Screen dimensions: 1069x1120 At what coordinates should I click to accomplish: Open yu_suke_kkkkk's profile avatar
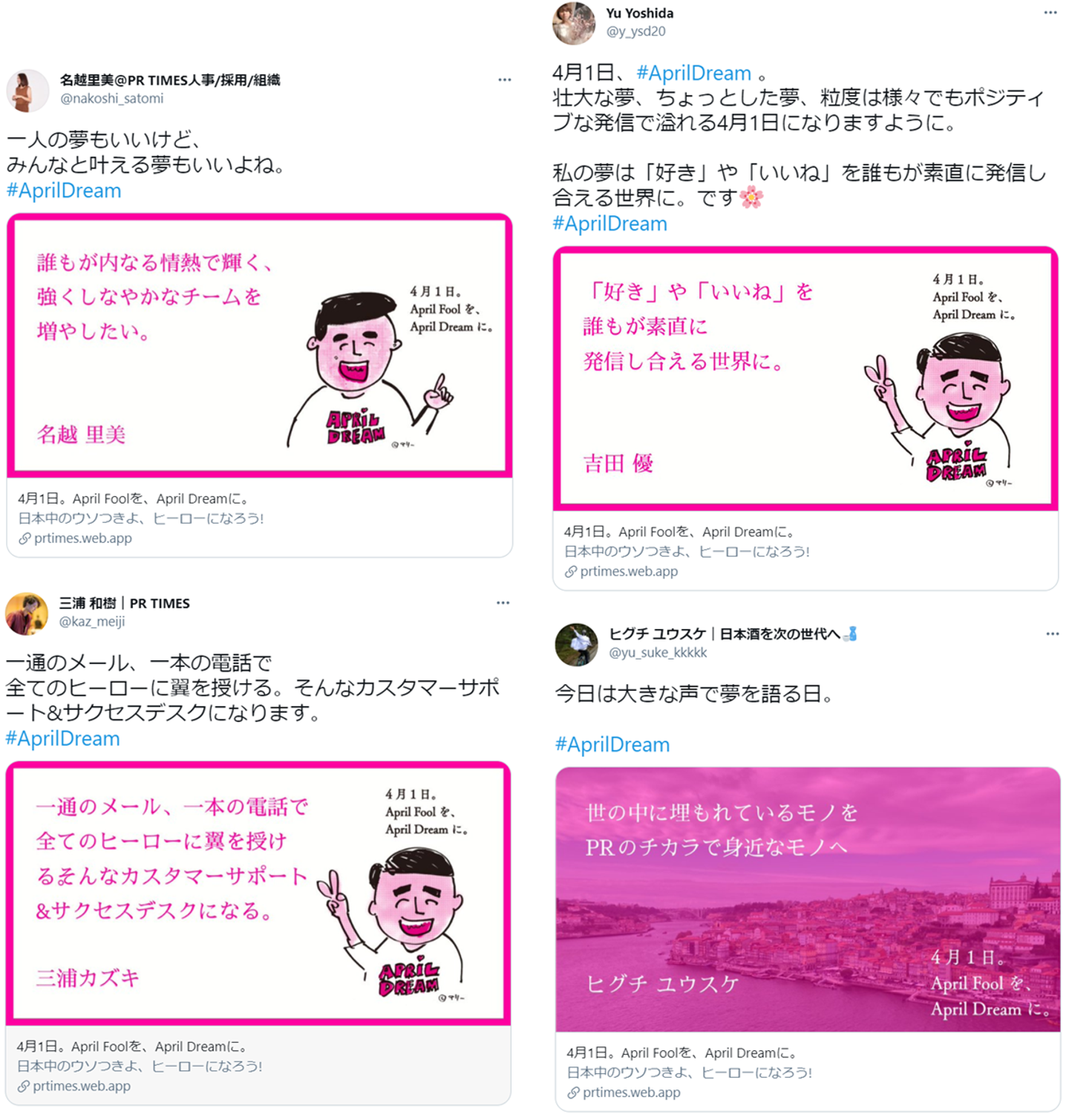[x=576, y=644]
